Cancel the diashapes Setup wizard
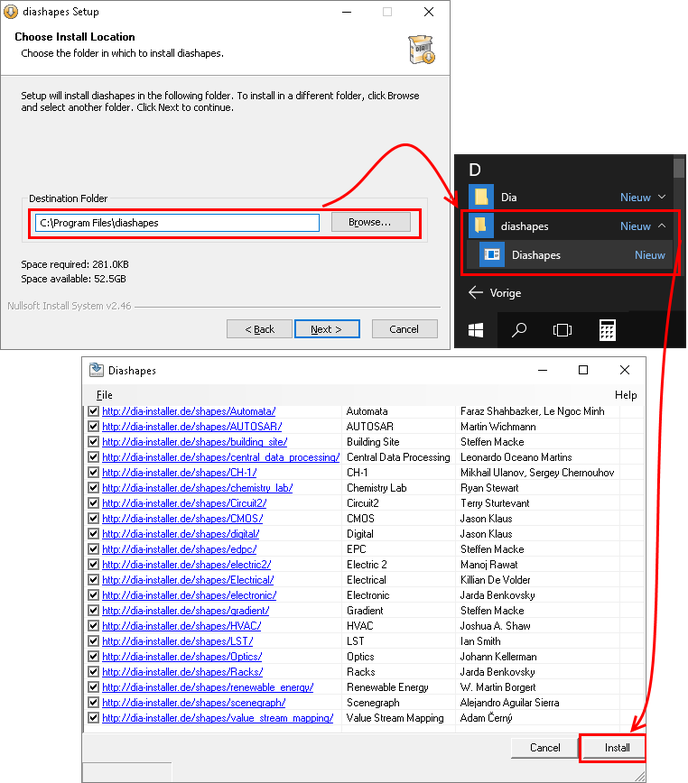Screen dimensions: 688x783 (404, 329)
